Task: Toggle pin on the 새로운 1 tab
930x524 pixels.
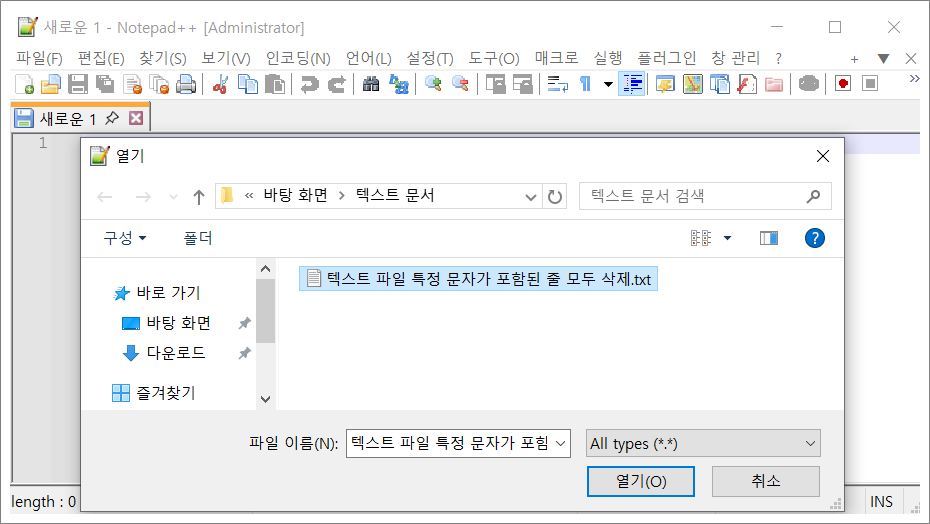Action: (112, 118)
